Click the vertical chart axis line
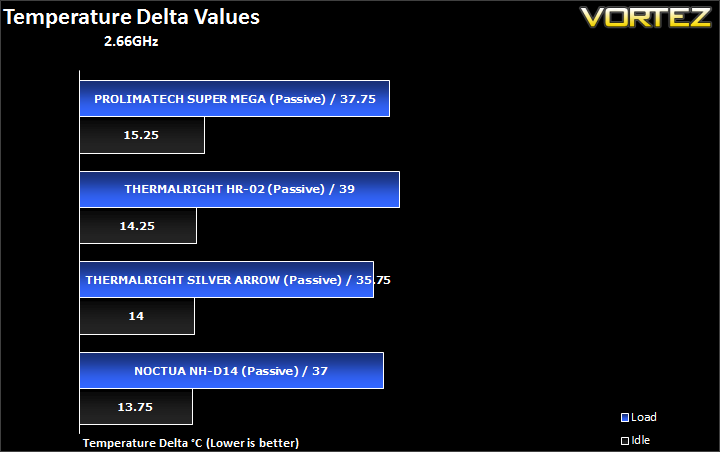The image size is (720, 452). coord(79,252)
